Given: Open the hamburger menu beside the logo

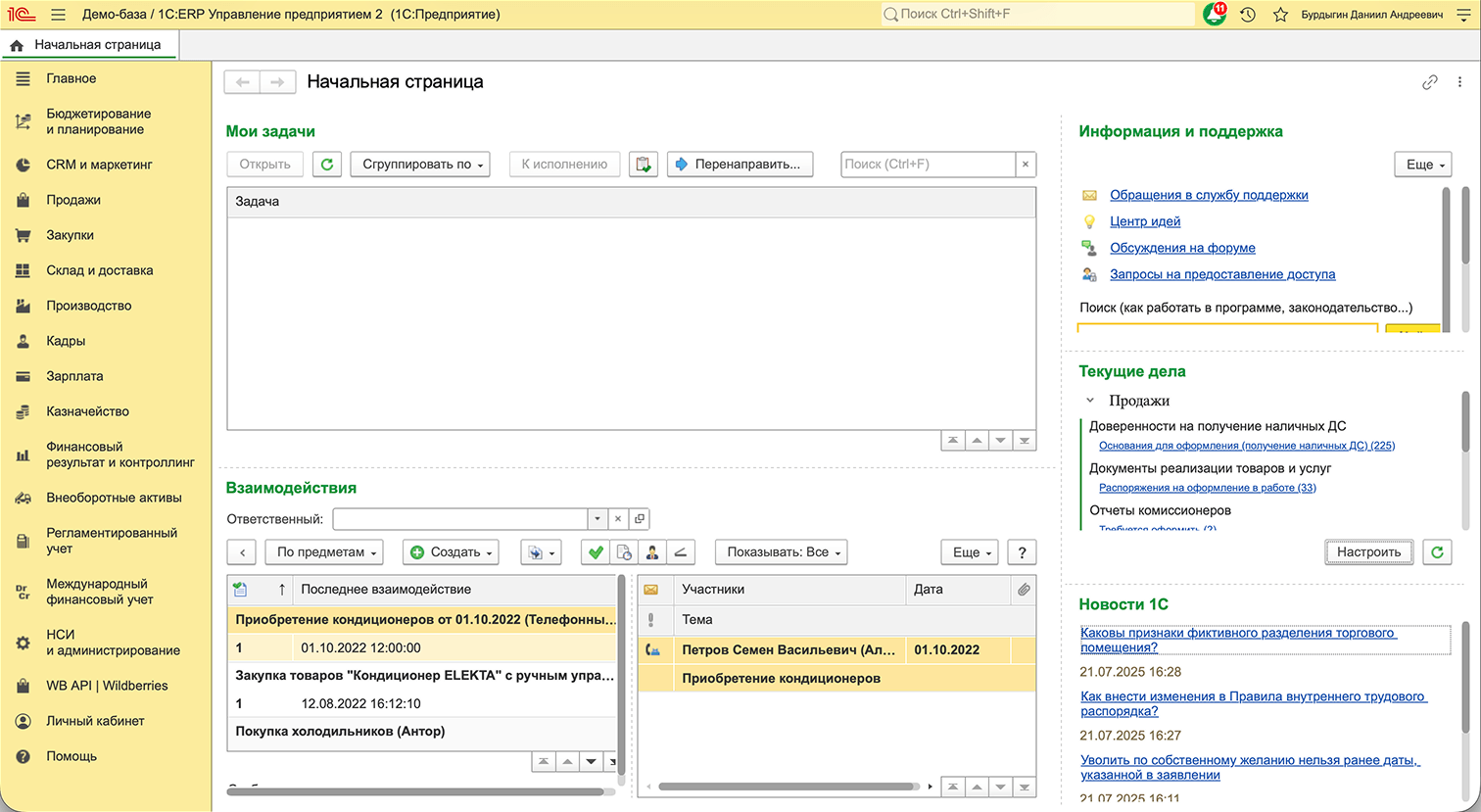Looking at the screenshot, I should point(57,15).
